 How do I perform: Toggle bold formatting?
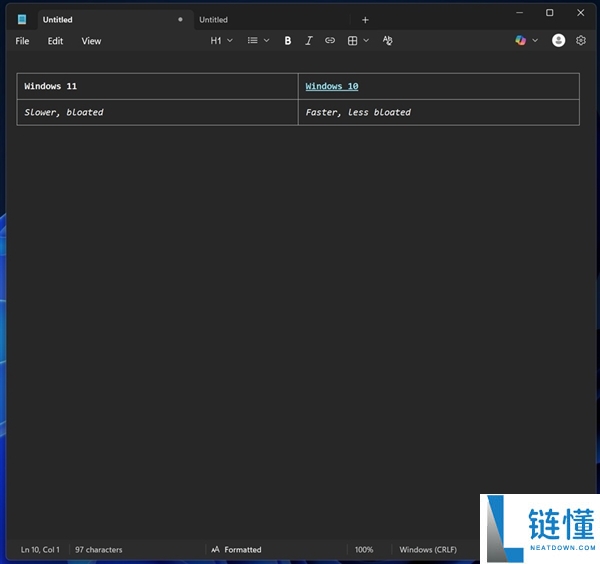288,41
